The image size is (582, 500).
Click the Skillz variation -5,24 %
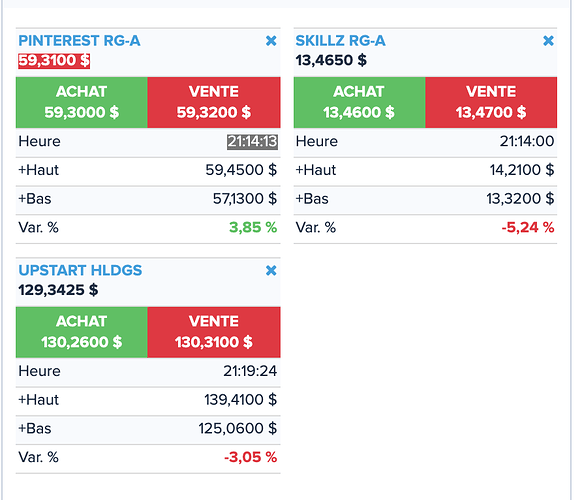[528, 228]
